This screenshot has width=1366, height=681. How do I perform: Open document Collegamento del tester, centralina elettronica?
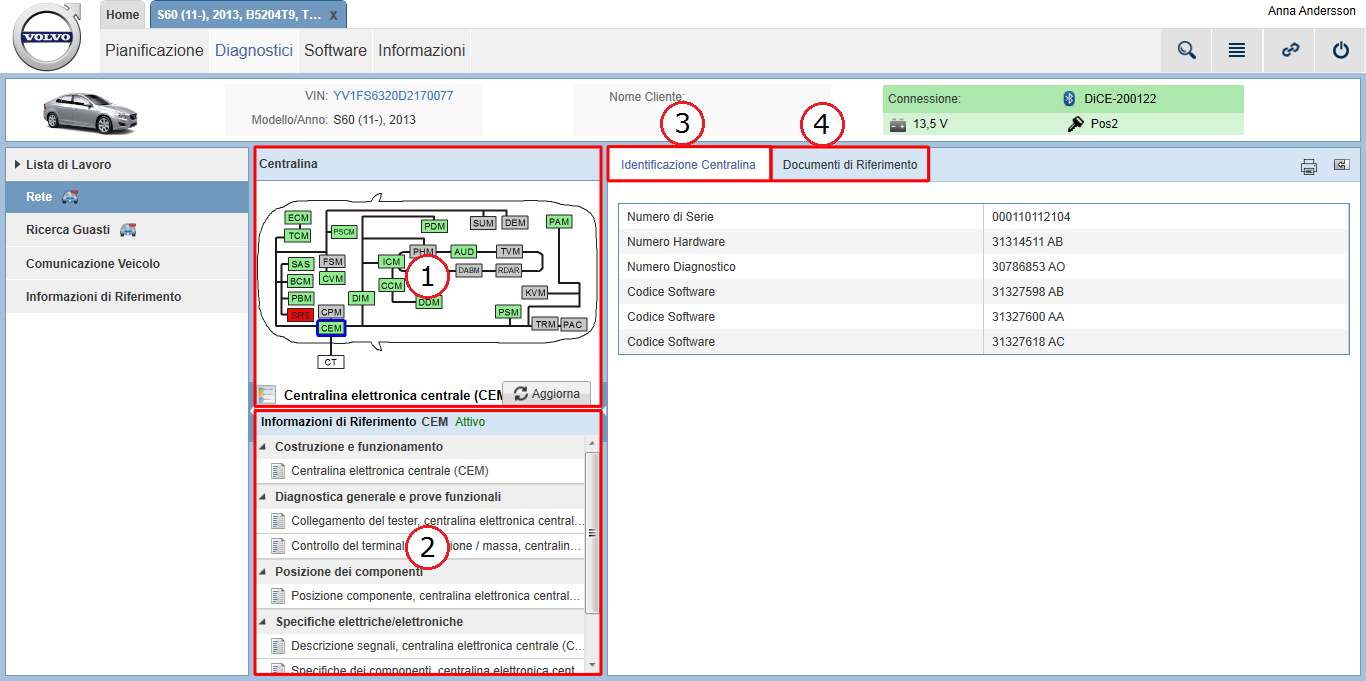(421, 521)
